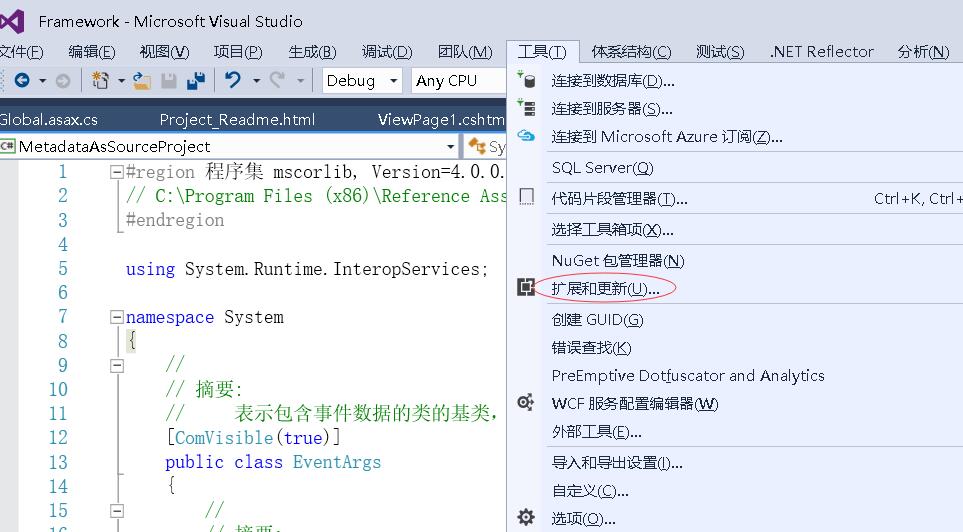Open the .NET Reflector menu

coord(821,52)
